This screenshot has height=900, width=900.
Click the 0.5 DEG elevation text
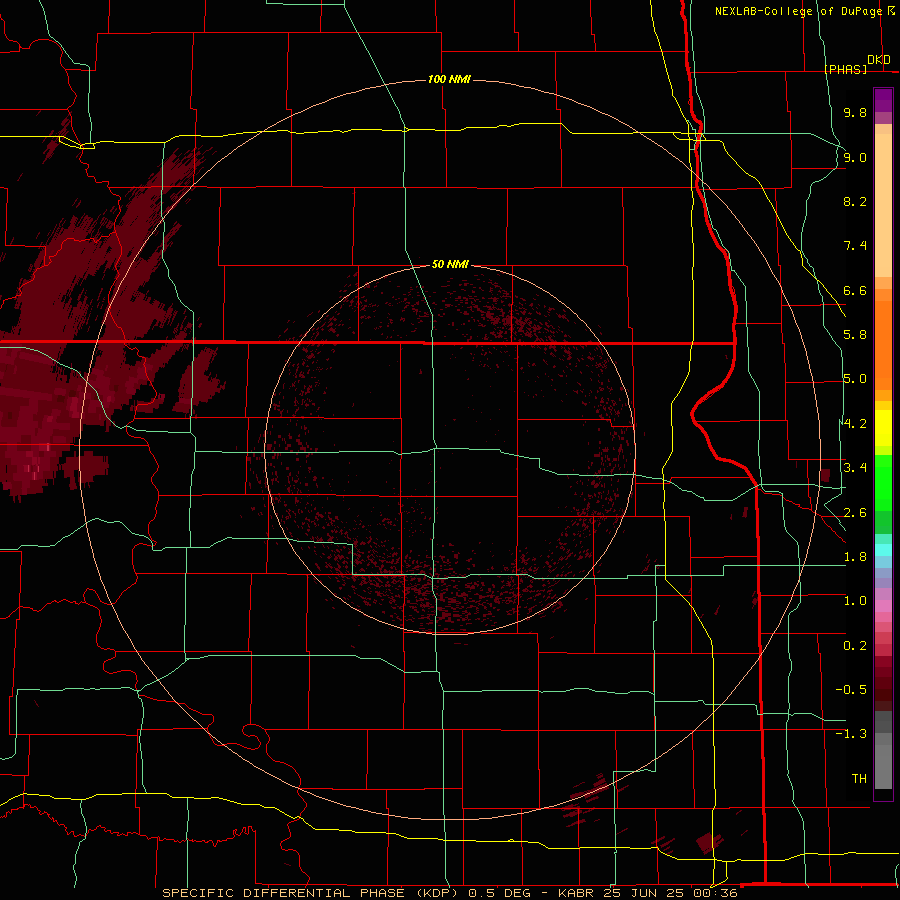501,893
